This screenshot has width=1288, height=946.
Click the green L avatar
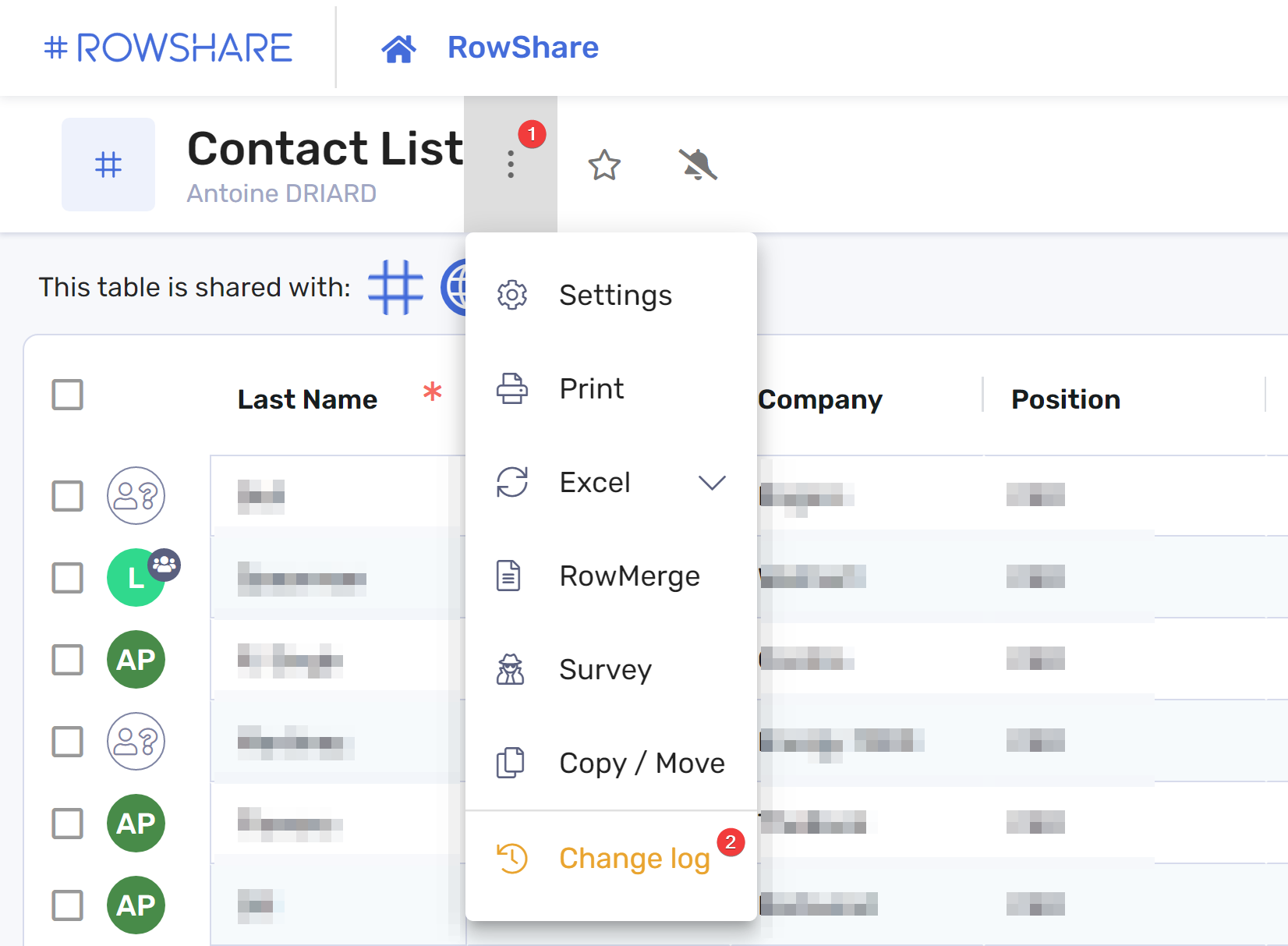[136, 578]
